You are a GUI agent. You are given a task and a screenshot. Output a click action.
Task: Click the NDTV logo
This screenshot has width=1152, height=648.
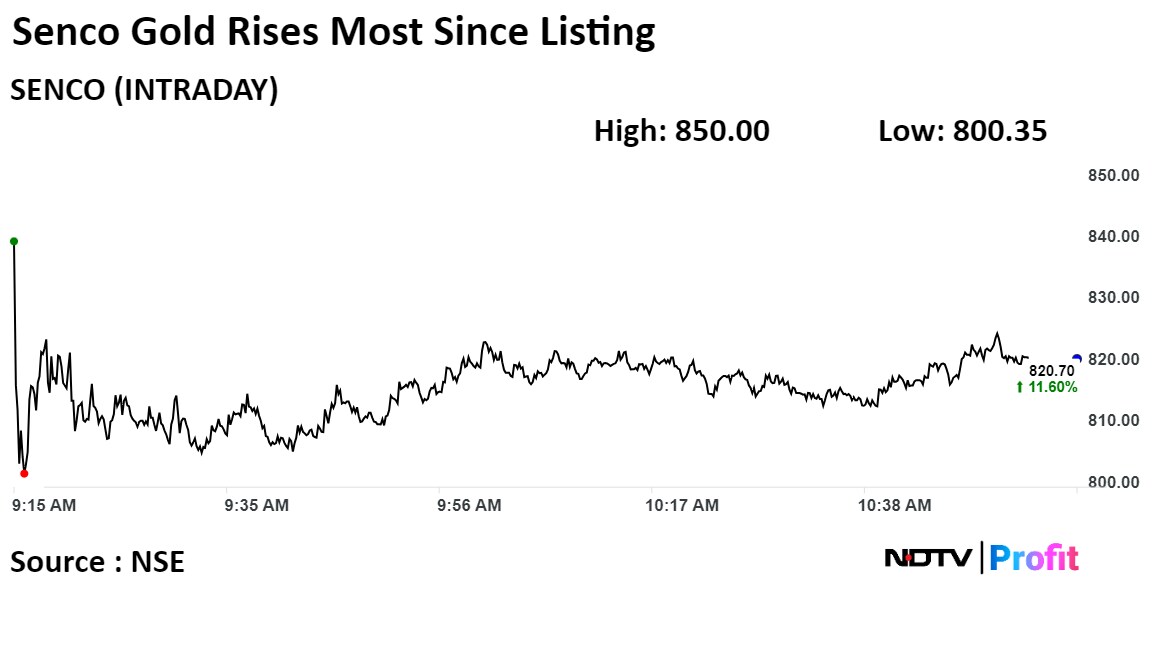927,558
